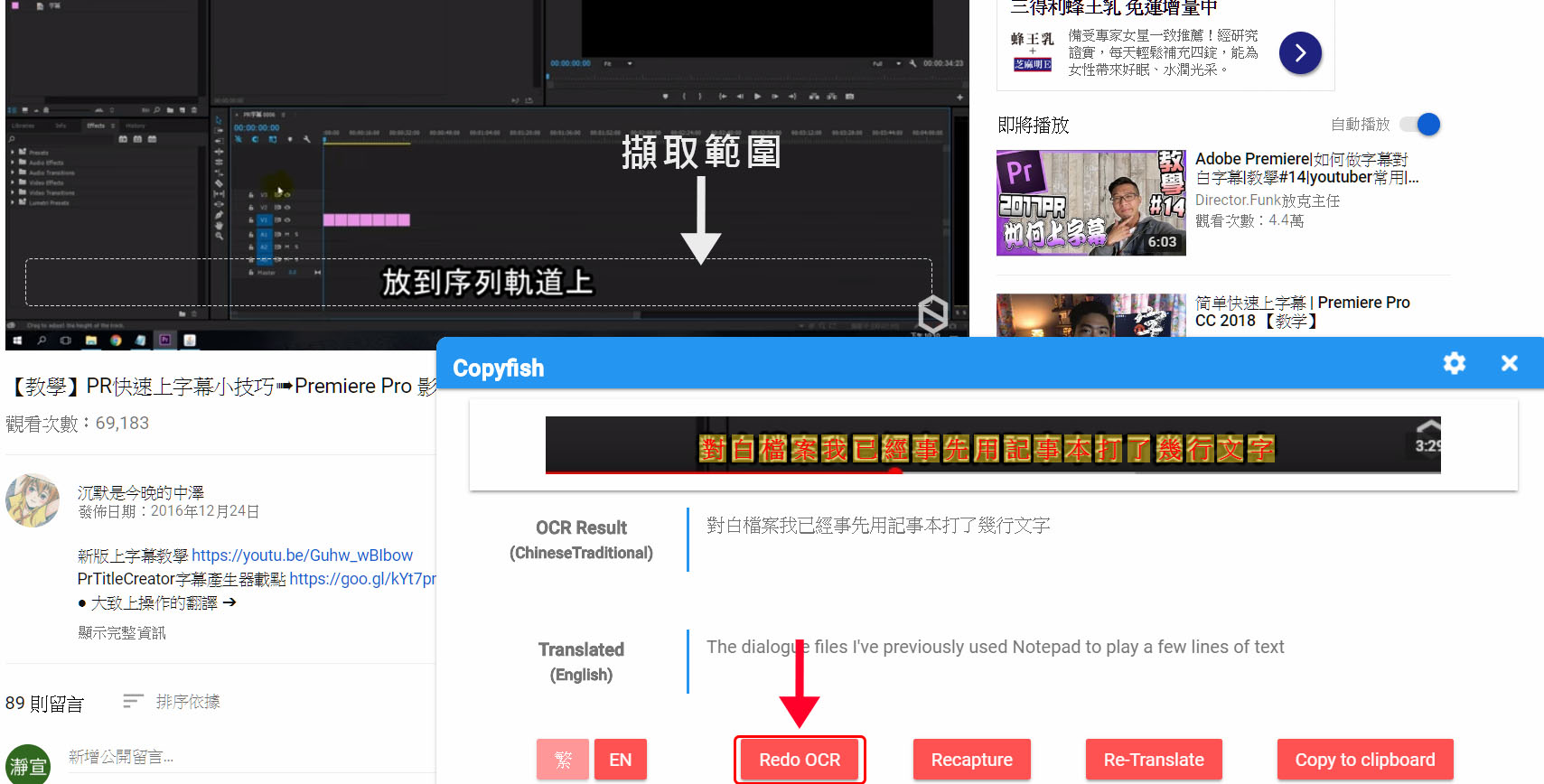The image size is (1544, 784).
Task: Click the pink clip on V1 track
Action: 366,219
